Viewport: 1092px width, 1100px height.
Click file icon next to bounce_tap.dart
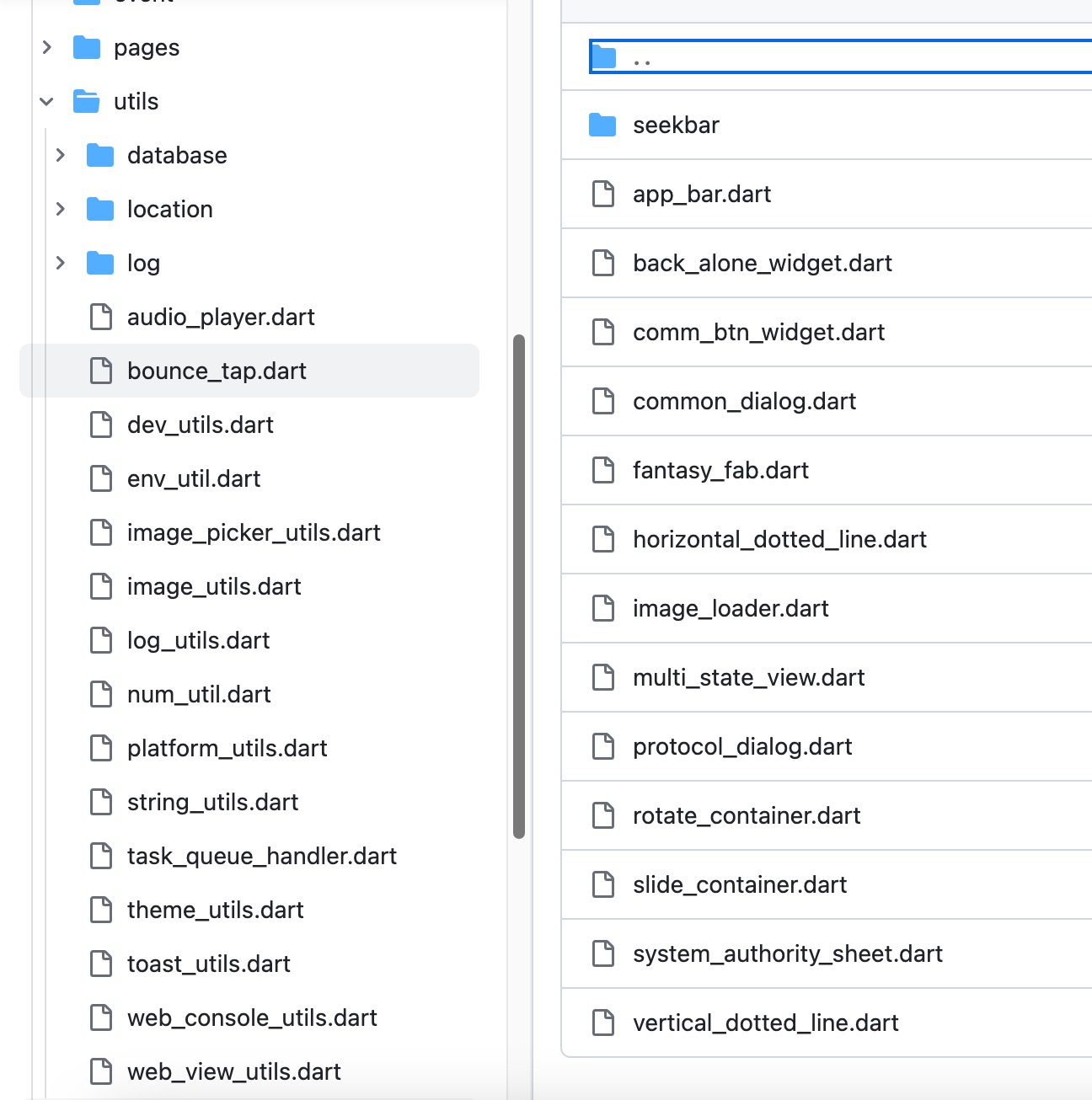click(x=101, y=371)
